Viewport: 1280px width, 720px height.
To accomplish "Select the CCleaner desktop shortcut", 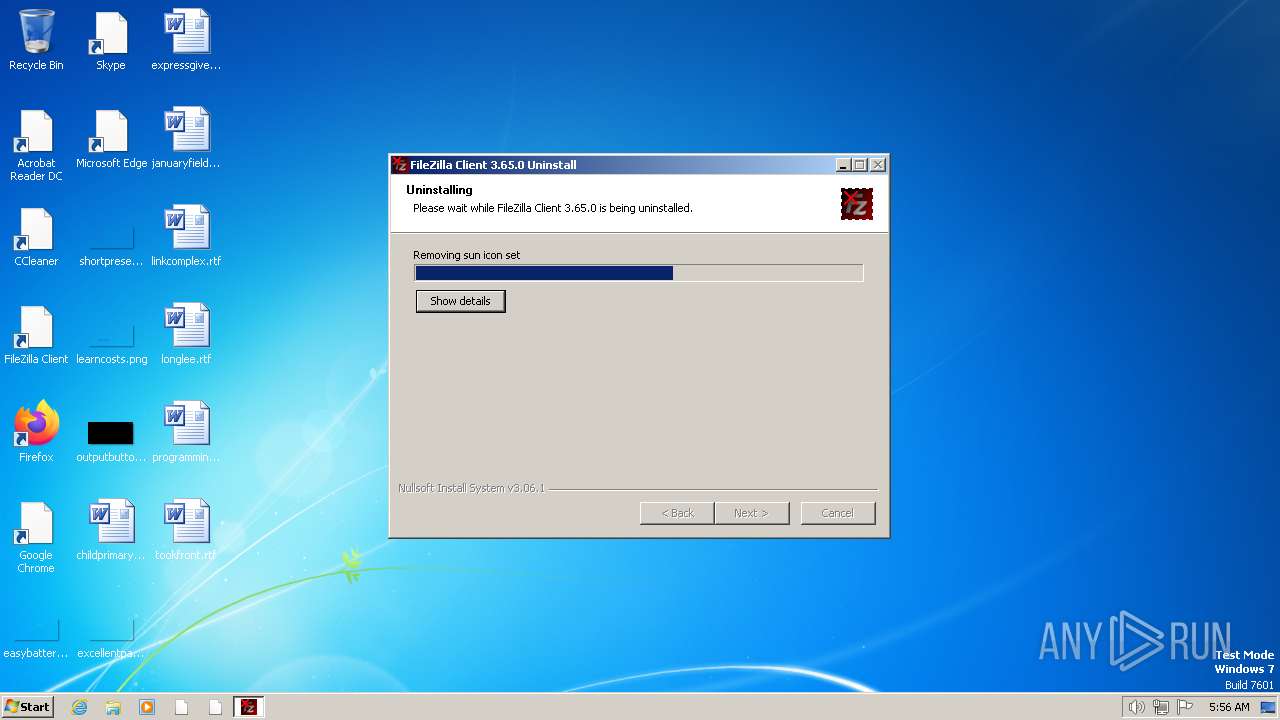I will point(36,237).
